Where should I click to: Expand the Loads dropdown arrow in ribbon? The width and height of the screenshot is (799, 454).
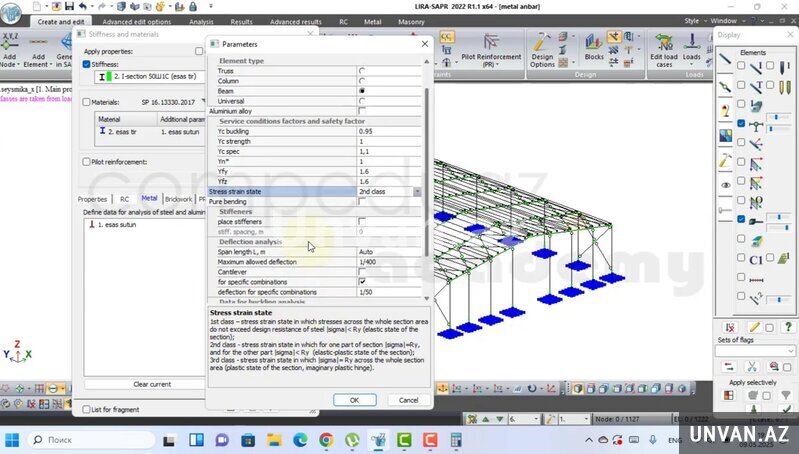(691, 65)
